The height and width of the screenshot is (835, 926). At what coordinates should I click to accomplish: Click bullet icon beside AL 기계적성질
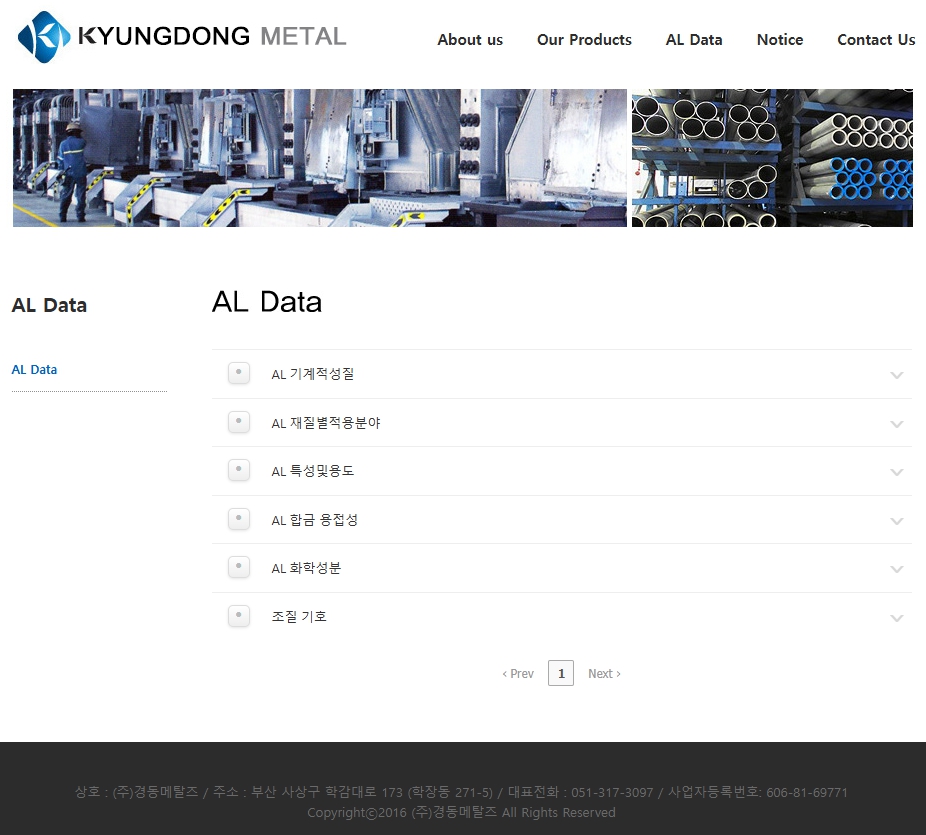(239, 373)
